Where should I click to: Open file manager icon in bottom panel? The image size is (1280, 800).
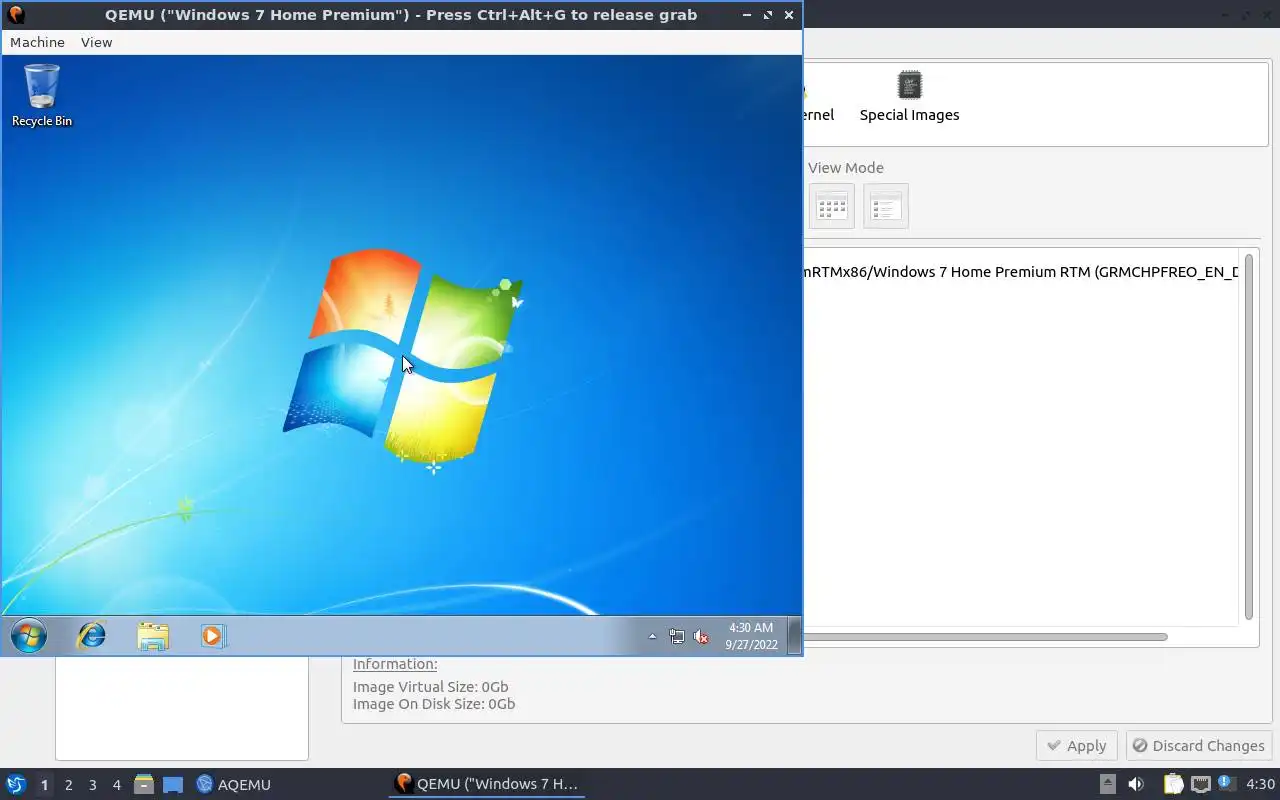[x=143, y=785]
